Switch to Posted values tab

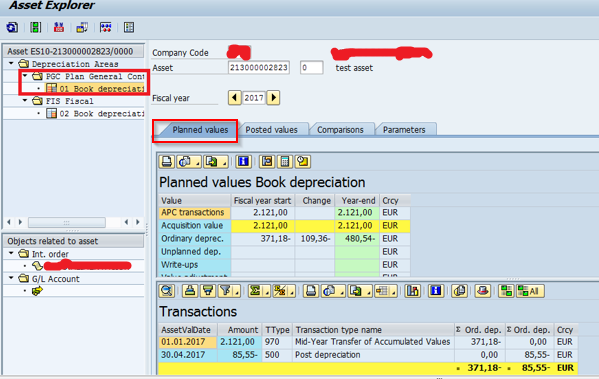271,130
